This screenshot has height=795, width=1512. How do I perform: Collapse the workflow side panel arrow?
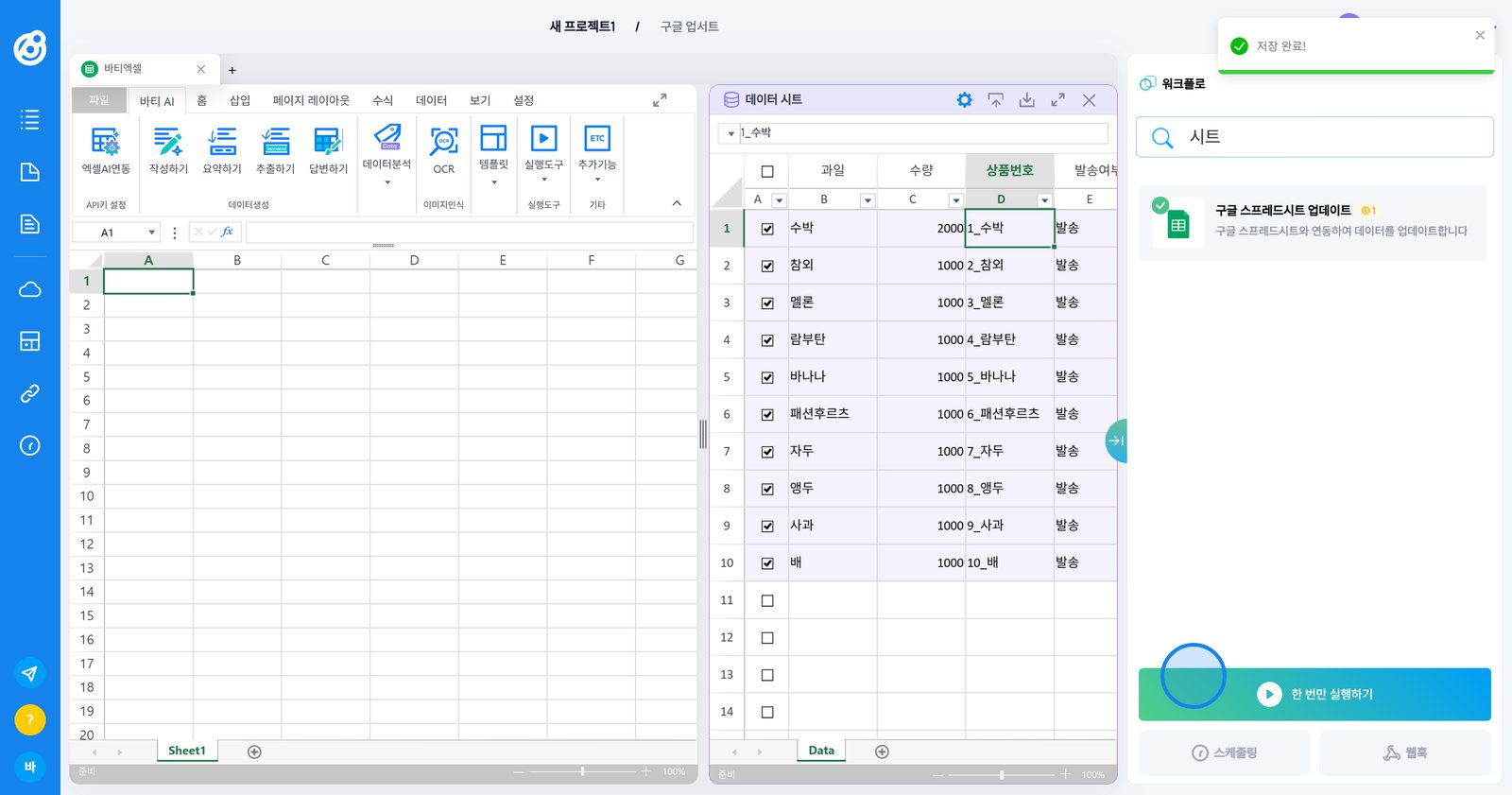(x=1116, y=441)
